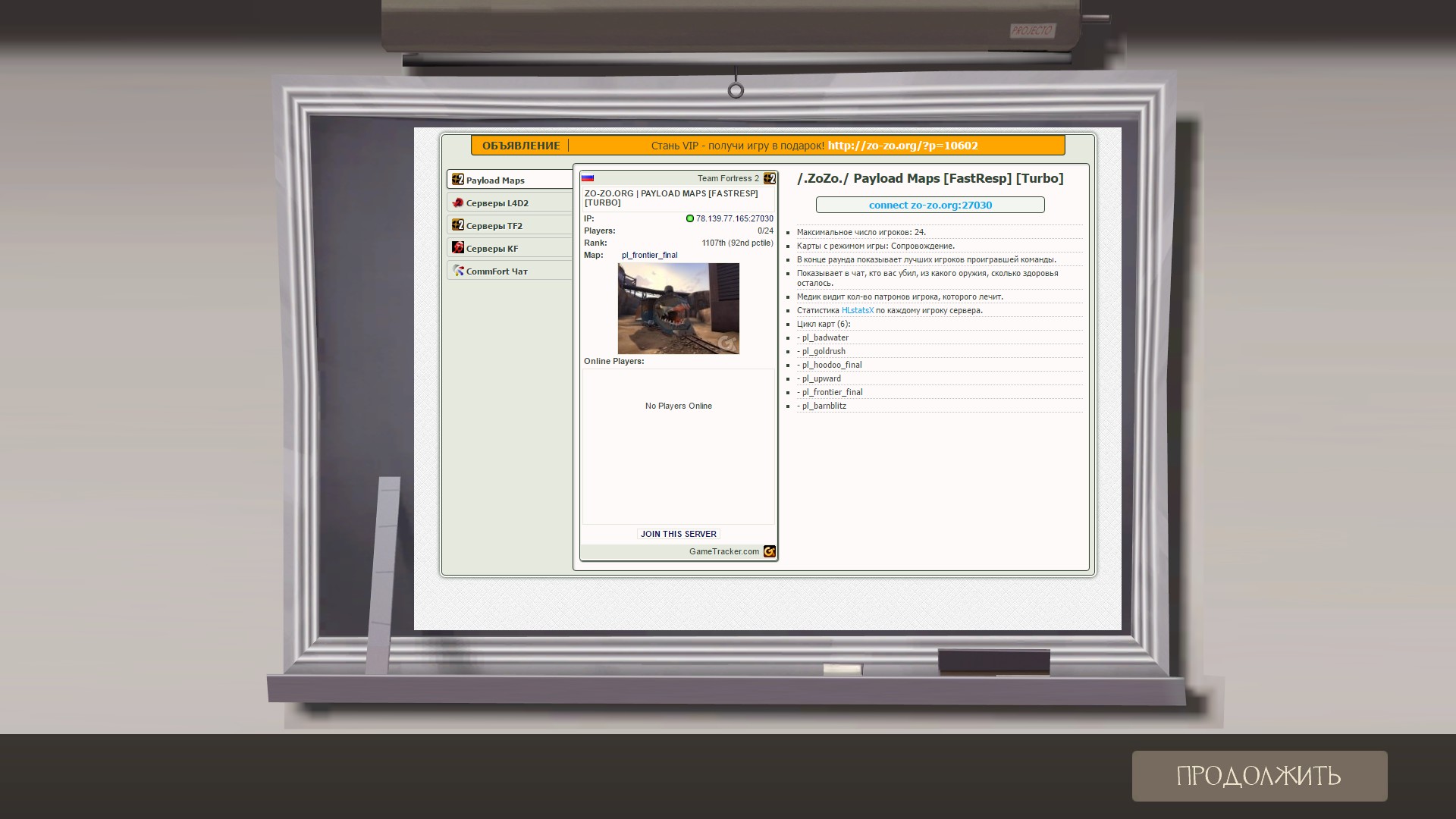
Task: Open the Payload Maps tab
Action: [x=495, y=180]
